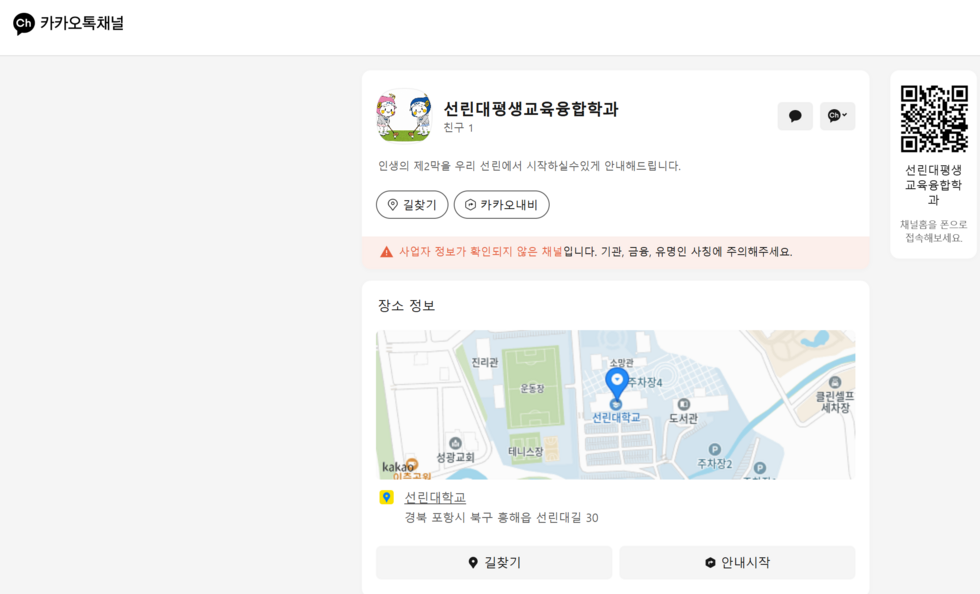Start a chat with the speech bubble button
Image resolution: width=980 pixels, height=594 pixels.
click(x=795, y=116)
